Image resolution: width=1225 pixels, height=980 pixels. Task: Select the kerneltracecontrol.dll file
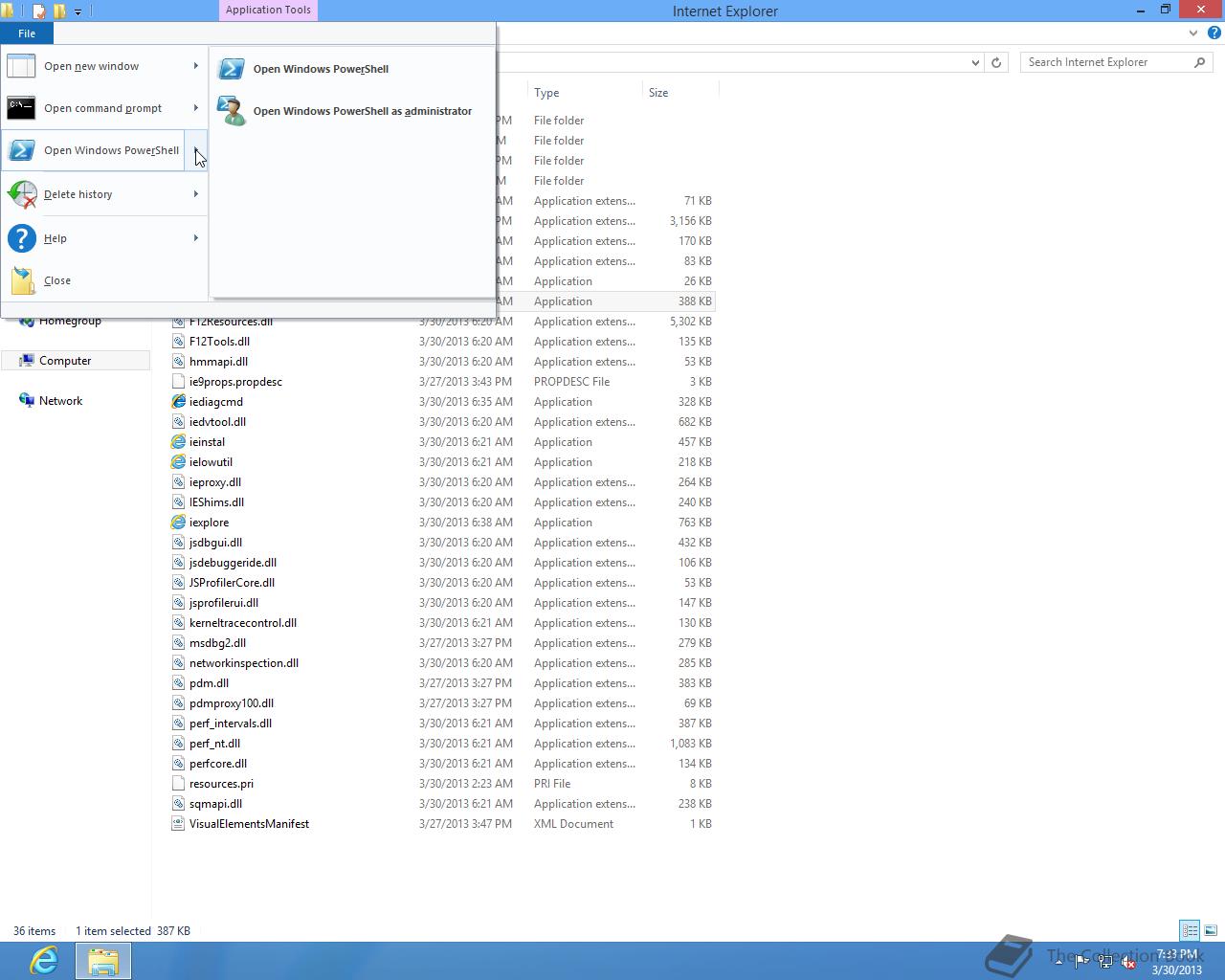(243, 623)
